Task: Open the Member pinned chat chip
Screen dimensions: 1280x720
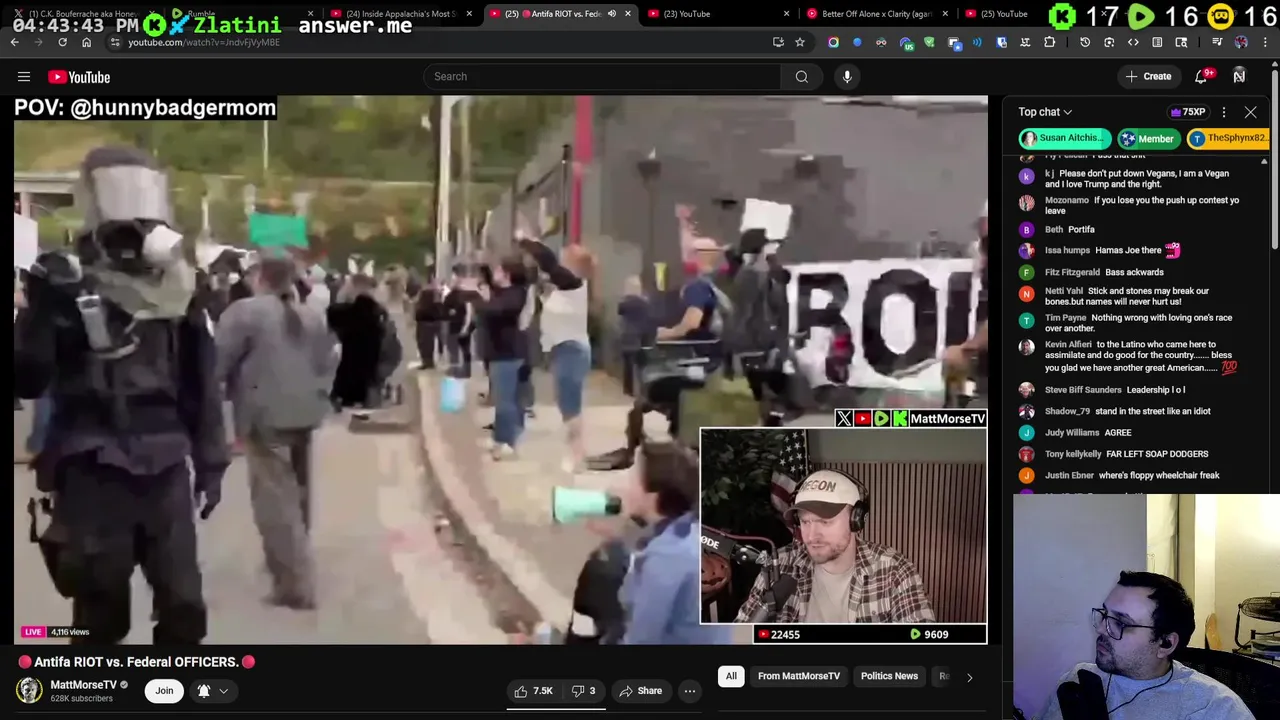Action: 1147,139
